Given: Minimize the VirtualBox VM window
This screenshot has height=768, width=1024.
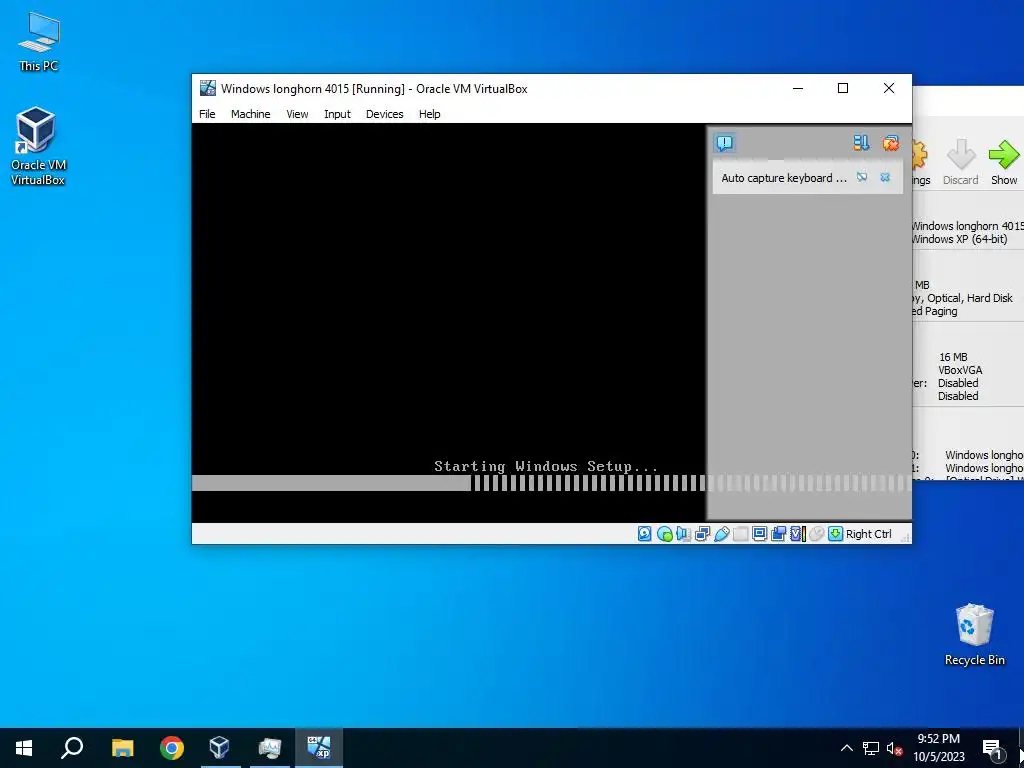Looking at the screenshot, I should coord(798,88).
